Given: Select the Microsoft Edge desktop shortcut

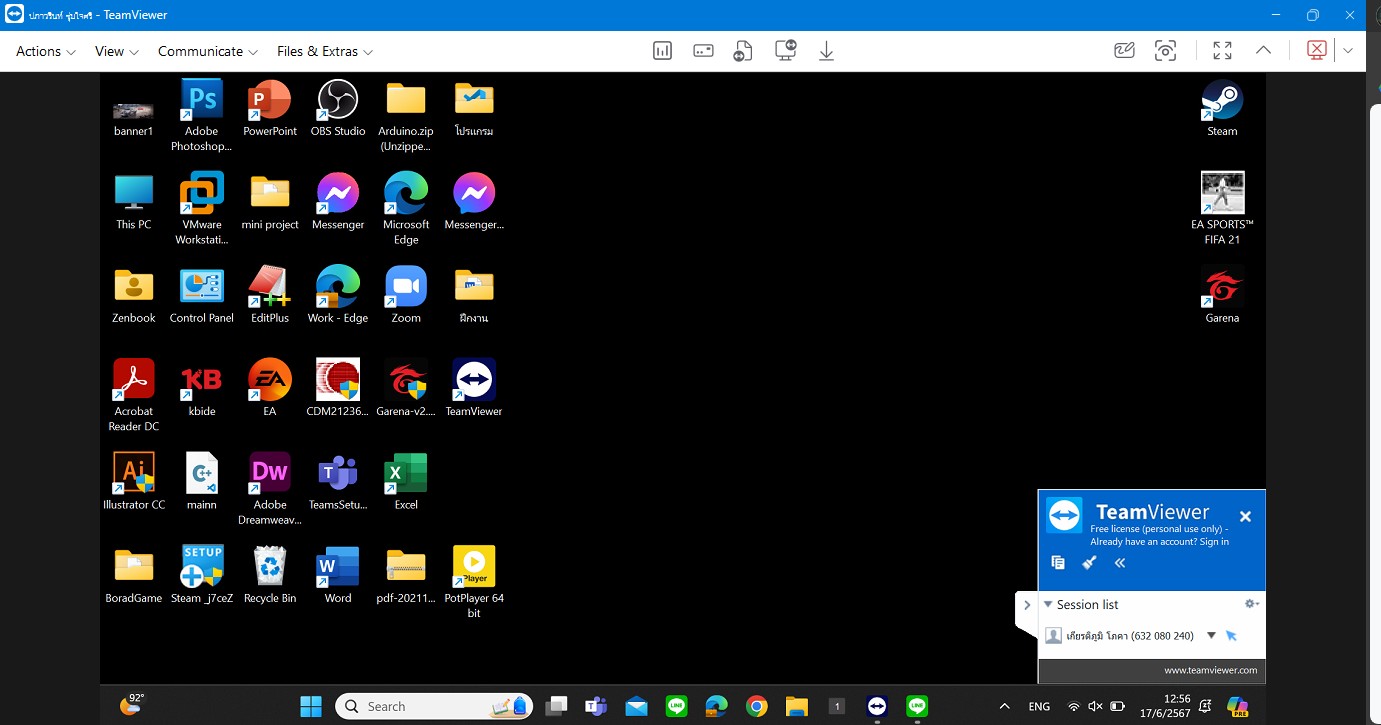Looking at the screenshot, I should coord(406,209).
